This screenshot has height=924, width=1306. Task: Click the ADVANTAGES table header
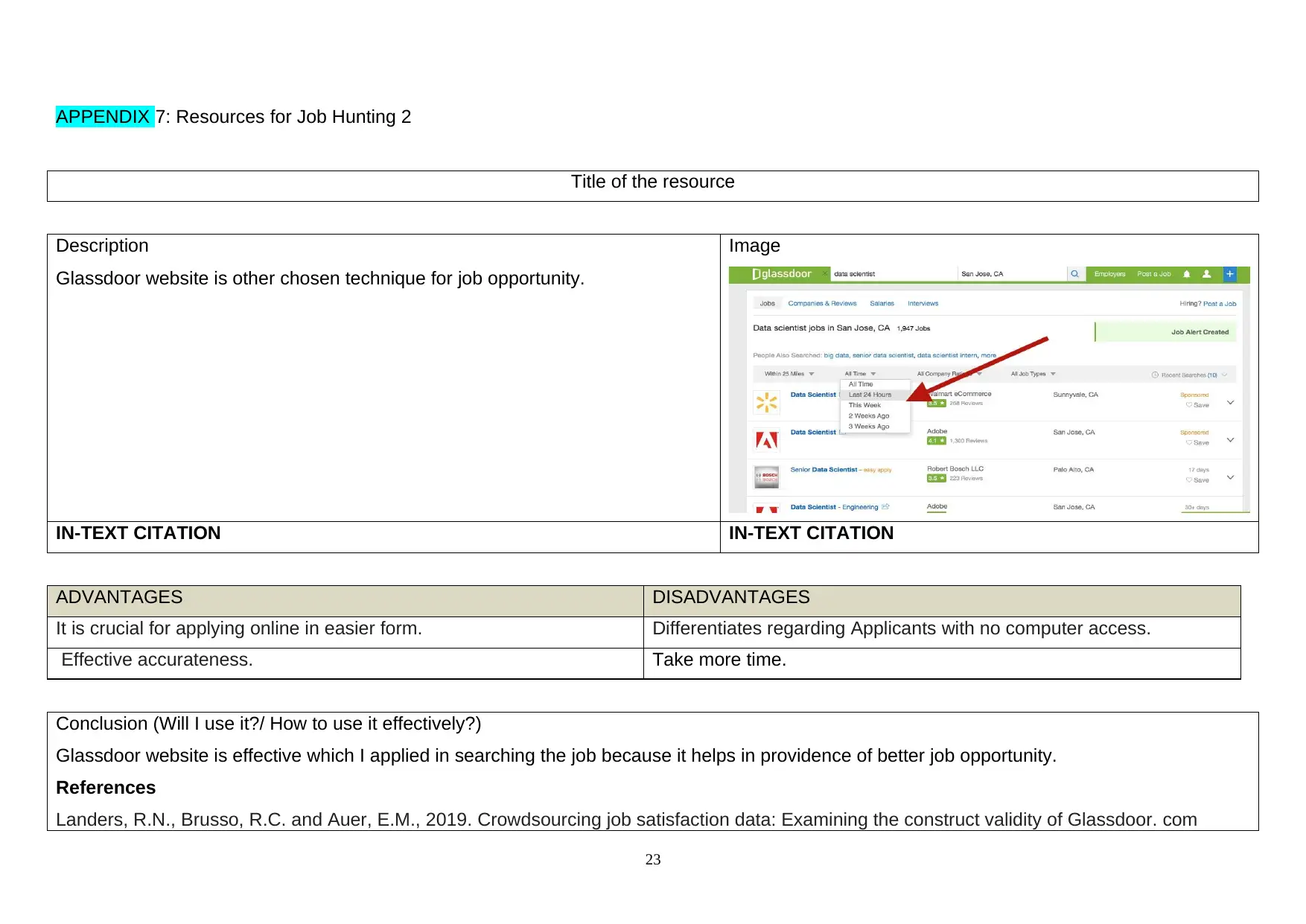tap(345, 601)
